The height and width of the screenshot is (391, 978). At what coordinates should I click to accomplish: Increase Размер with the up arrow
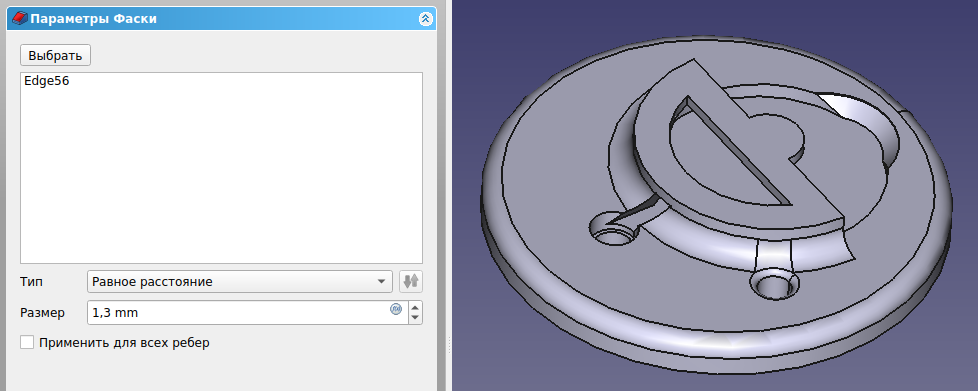(415, 307)
